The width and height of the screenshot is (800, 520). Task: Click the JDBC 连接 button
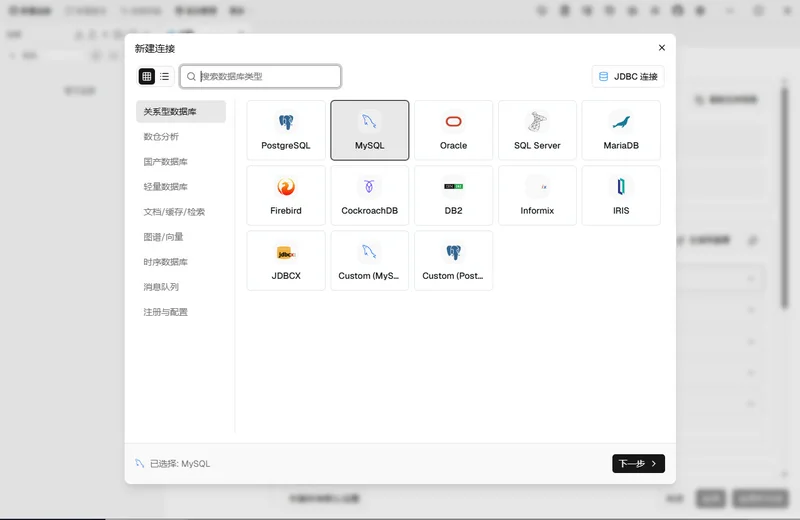(628, 77)
